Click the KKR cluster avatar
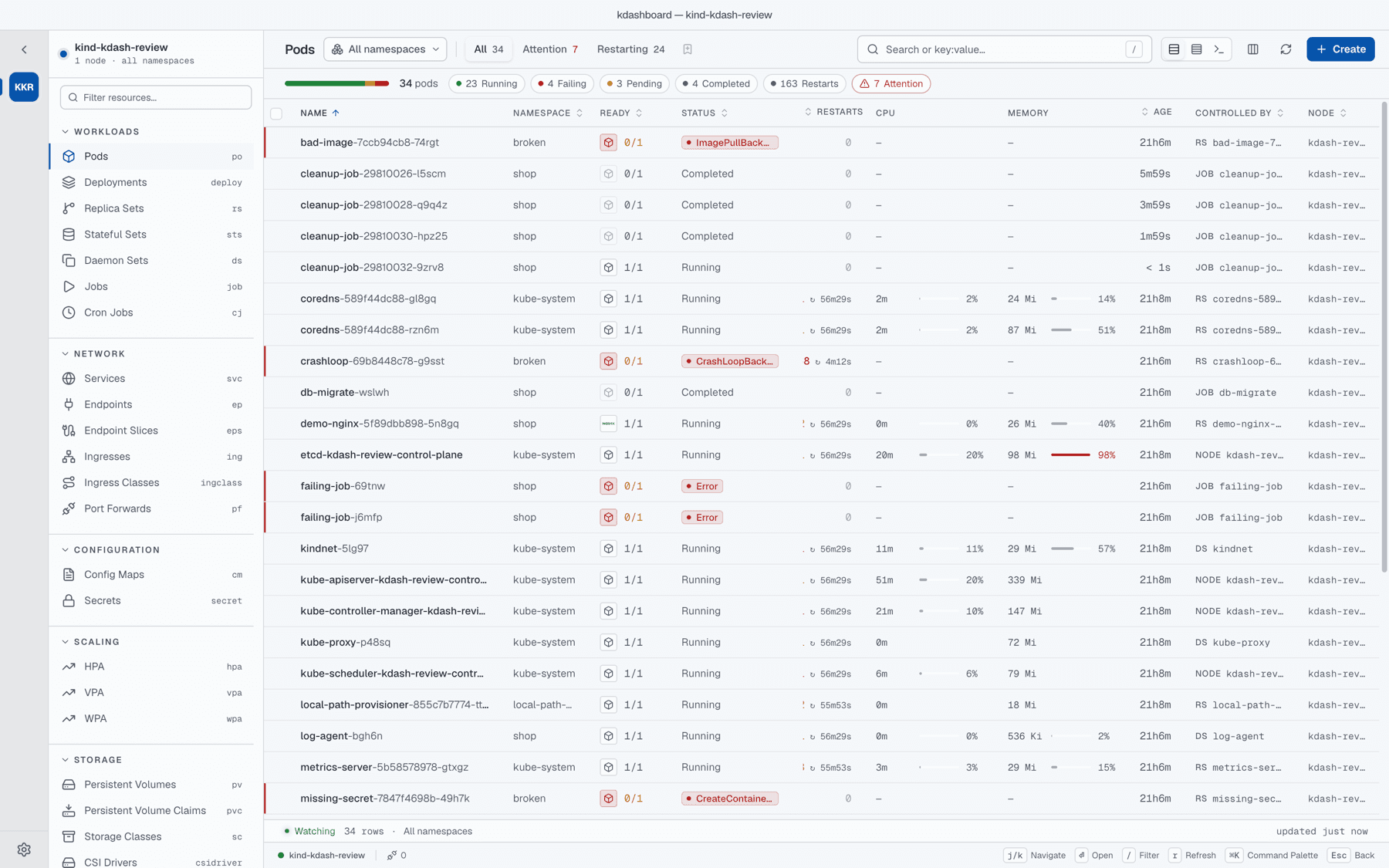Viewport: 1389px width, 868px height. [24, 87]
